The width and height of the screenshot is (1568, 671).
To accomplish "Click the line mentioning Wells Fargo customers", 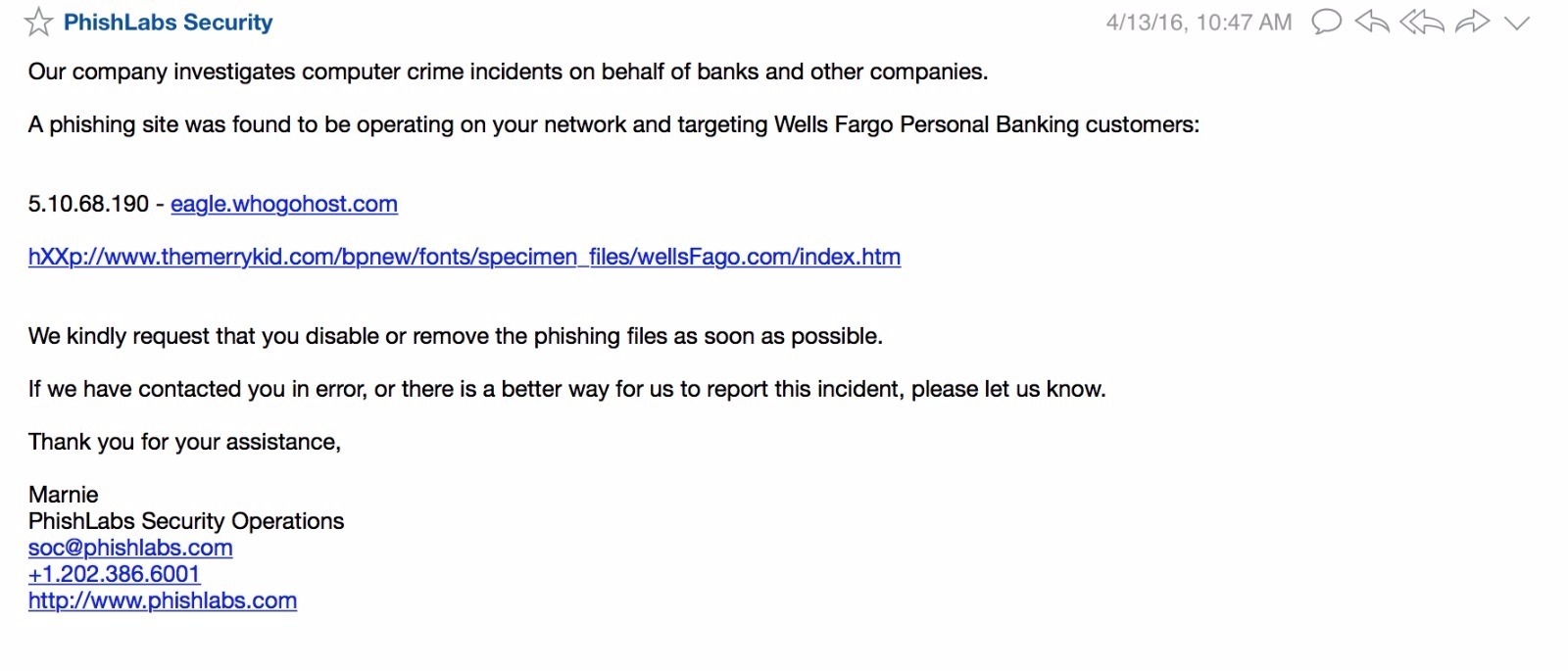I will (x=613, y=124).
